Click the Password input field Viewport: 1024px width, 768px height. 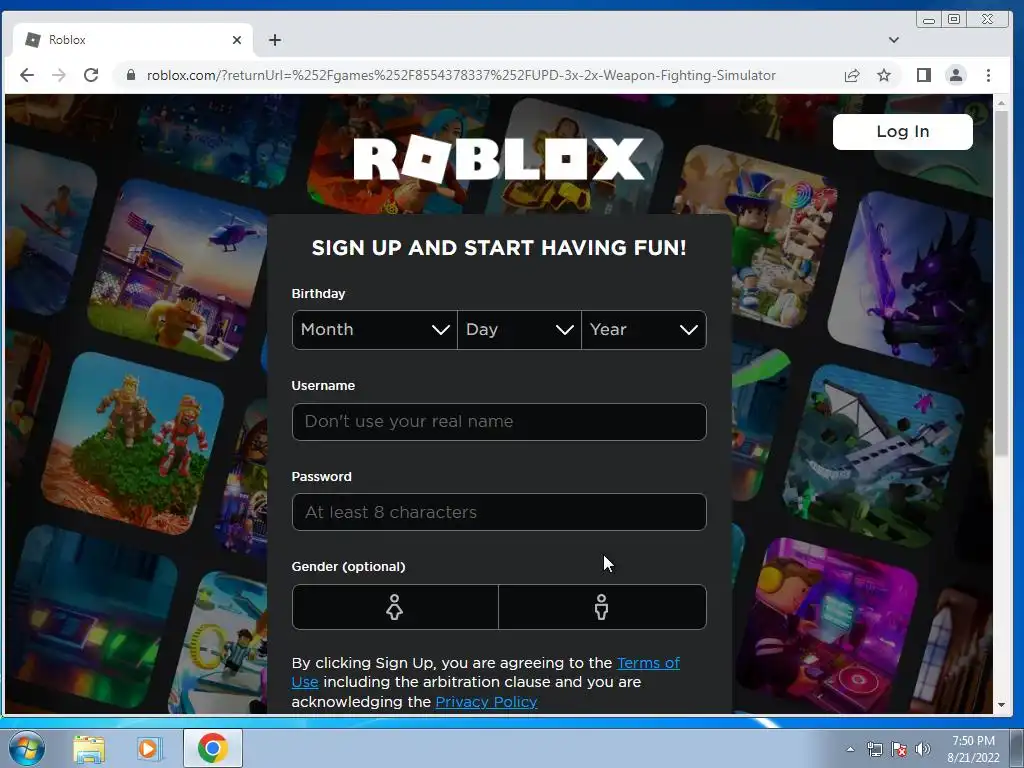[x=499, y=512]
